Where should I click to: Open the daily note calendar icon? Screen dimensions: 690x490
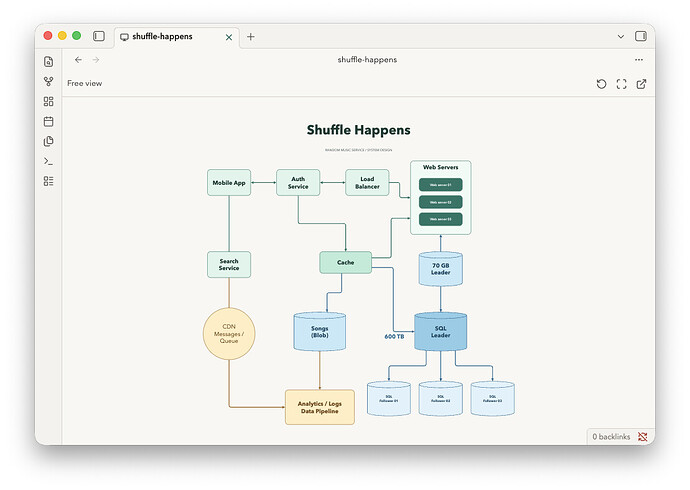click(x=48, y=121)
